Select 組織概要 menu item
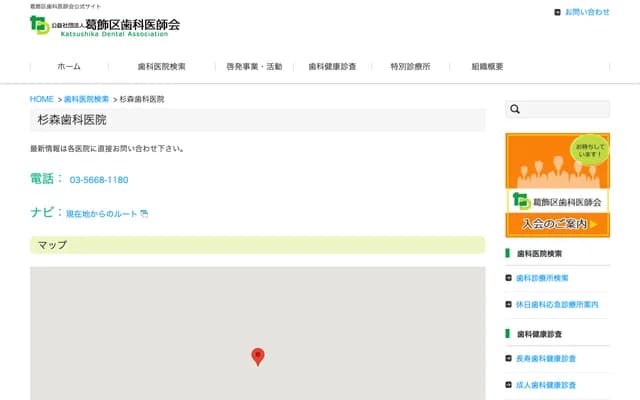 (488, 66)
